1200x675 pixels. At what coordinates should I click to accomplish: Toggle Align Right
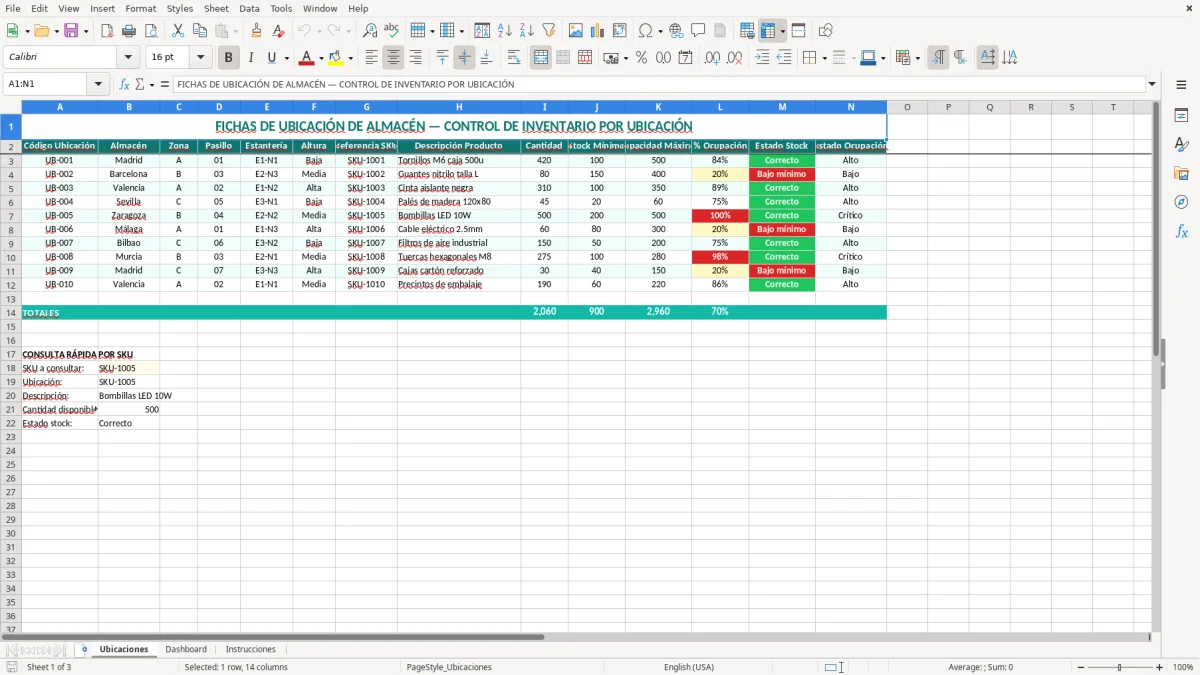pos(416,58)
